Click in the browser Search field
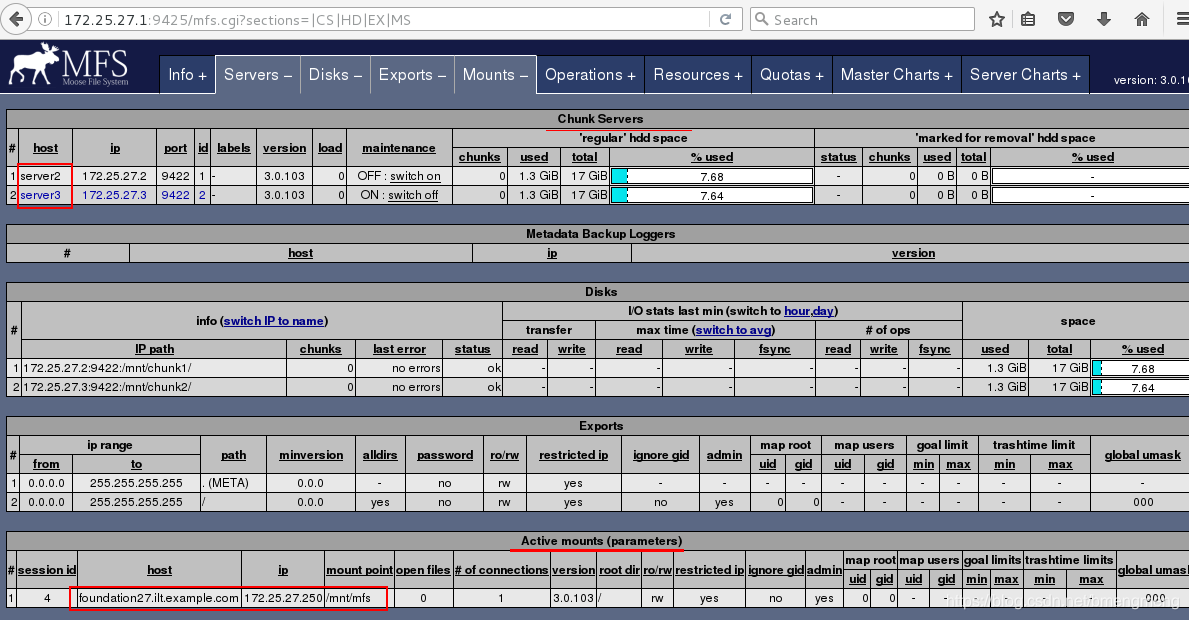This screenshot has height=620, width=1189. pos(862,20)
